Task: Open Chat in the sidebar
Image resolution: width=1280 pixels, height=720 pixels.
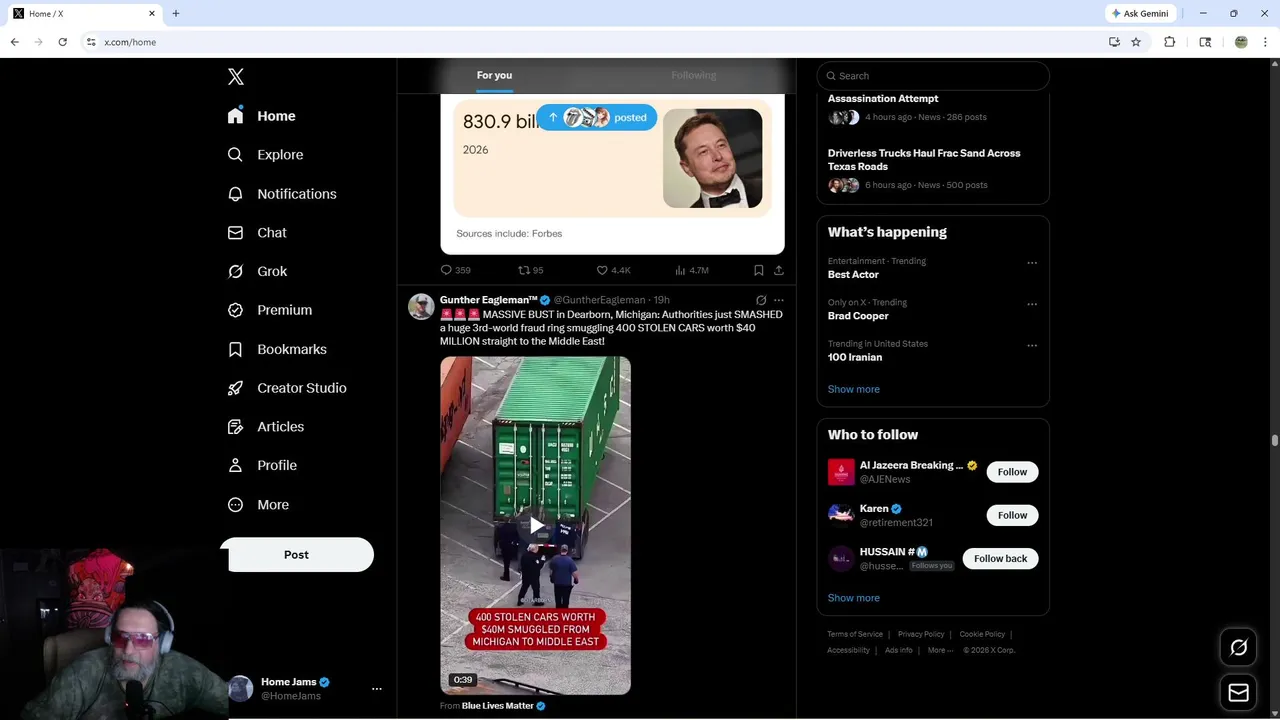Action: pos(257,232)
